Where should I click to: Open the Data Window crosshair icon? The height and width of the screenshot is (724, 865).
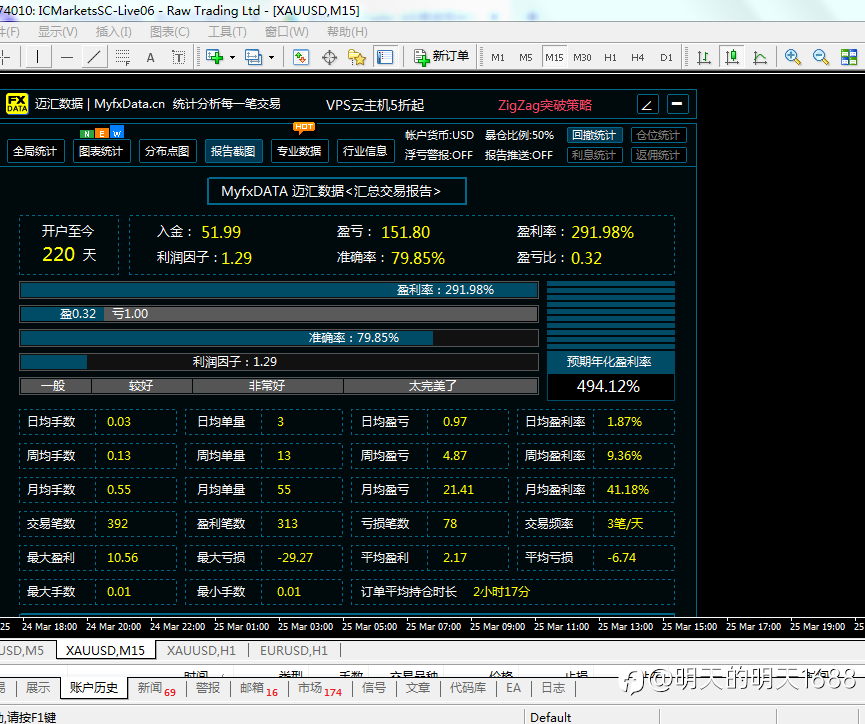click(x=329, y=57)
